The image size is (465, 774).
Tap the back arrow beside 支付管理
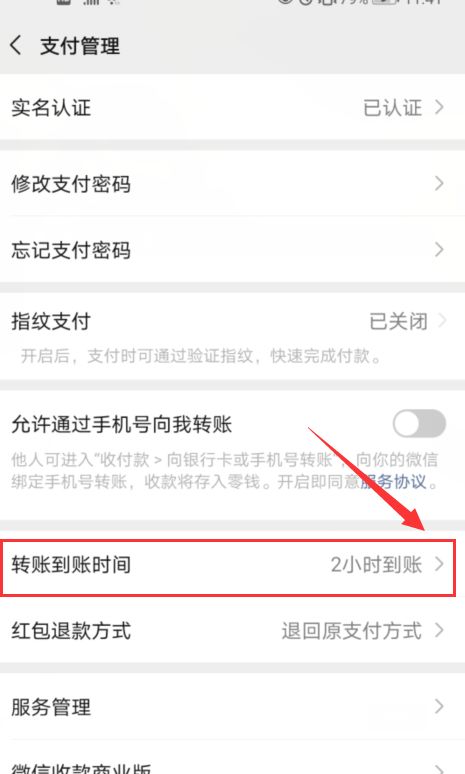point(16,45)
